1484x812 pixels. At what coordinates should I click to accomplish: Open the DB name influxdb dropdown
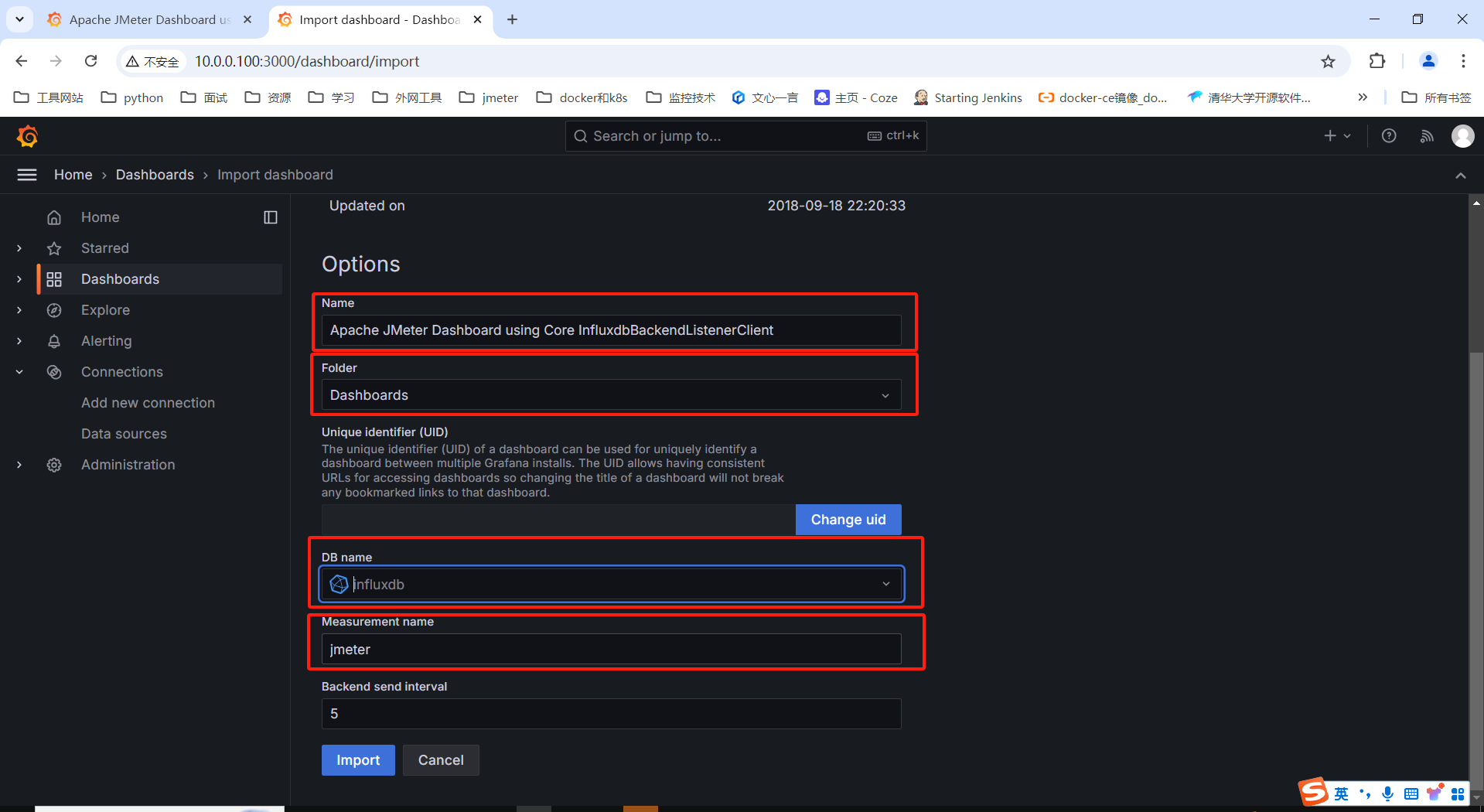tap(611, 584)
